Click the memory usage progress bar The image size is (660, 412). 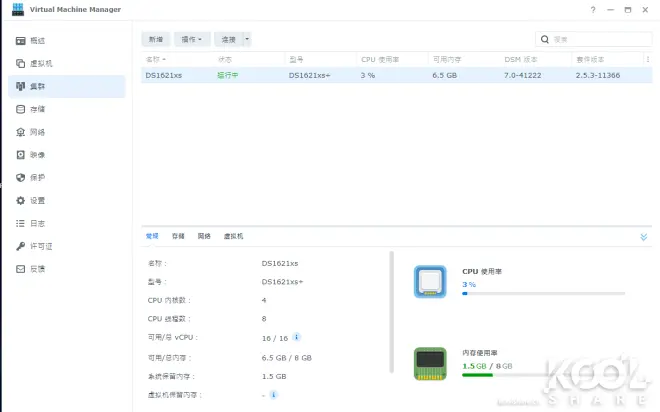543,375
